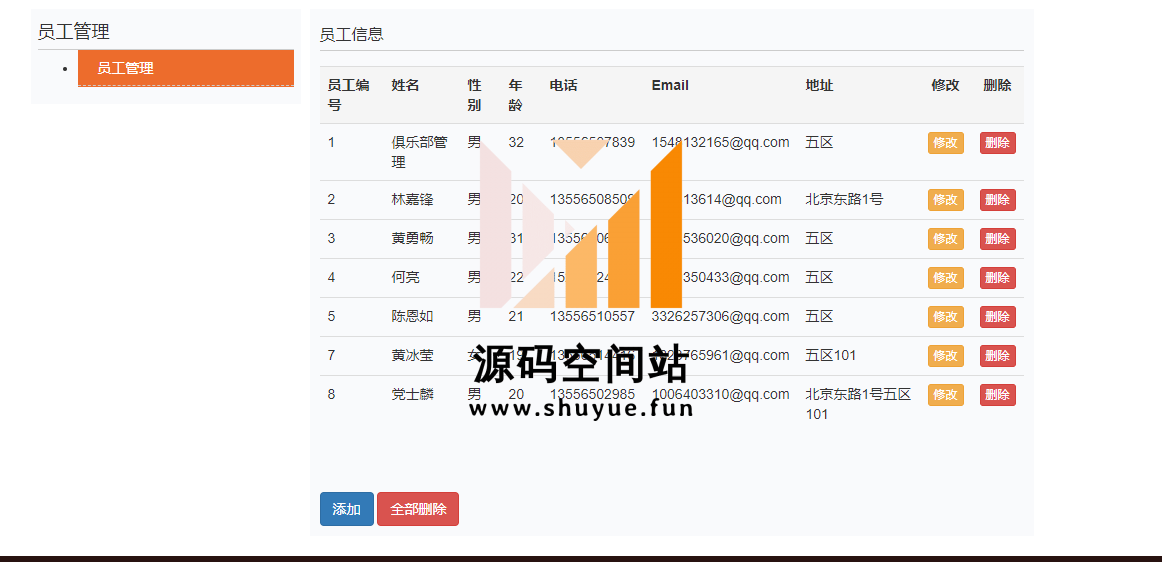
Task: Edit 陈恩如 employee information
Action: click(945, 317)
